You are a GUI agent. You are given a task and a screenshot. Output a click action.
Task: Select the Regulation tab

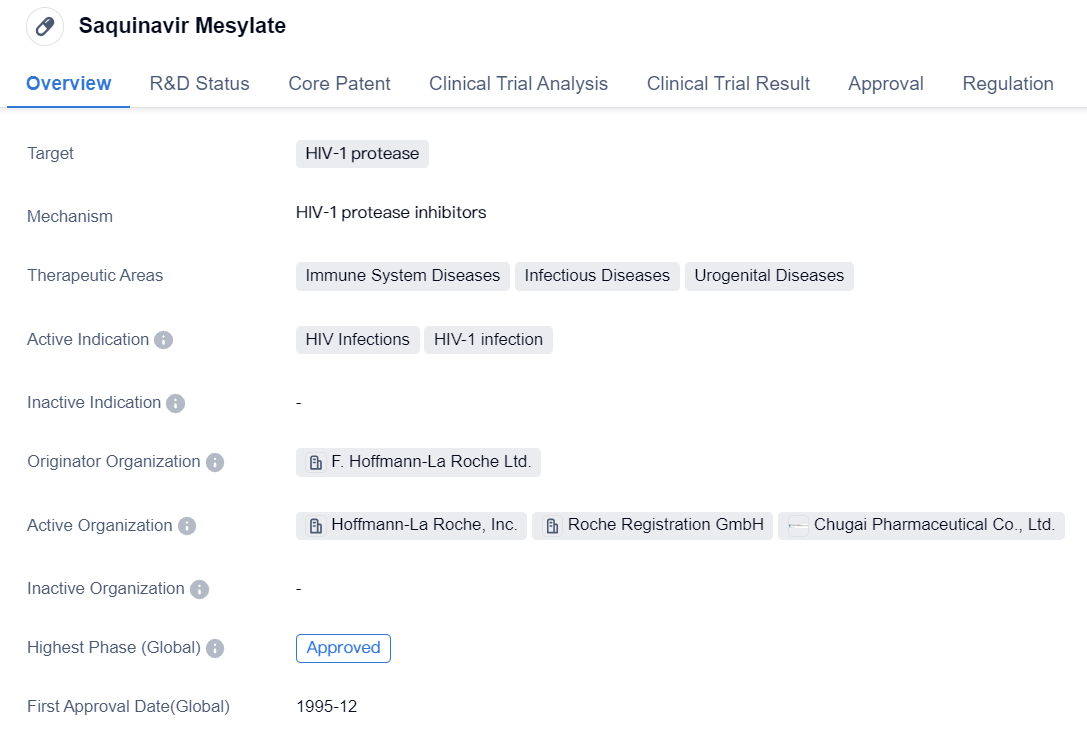pyautogui.click(x=1007, y=84)
